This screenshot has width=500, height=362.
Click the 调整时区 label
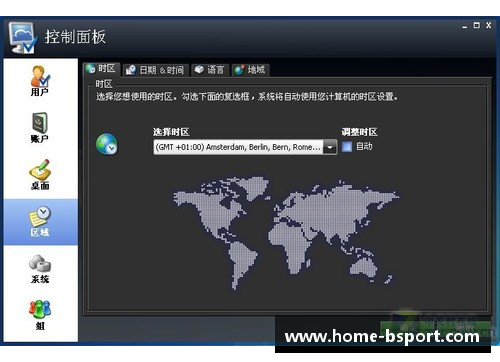359,132
